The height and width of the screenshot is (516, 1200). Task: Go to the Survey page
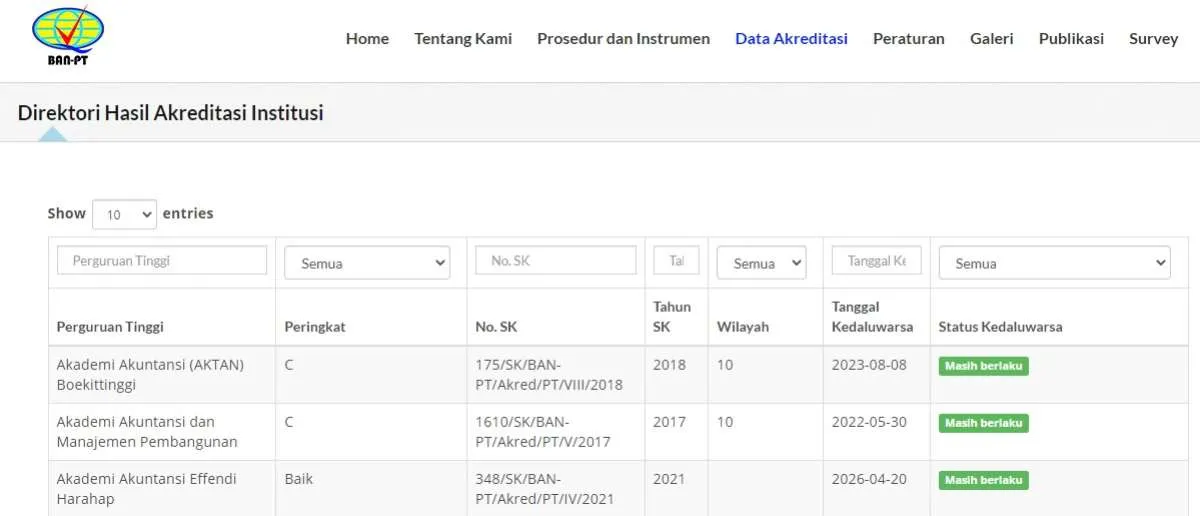coord(1153,39)
